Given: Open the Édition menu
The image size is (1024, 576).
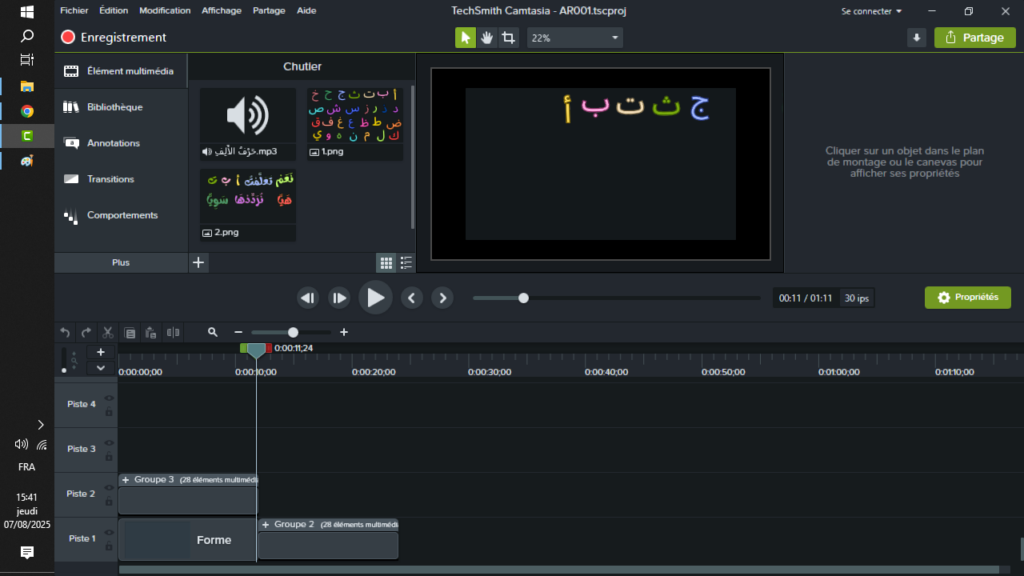Looking at the screenshot, I should pos(114,10).
